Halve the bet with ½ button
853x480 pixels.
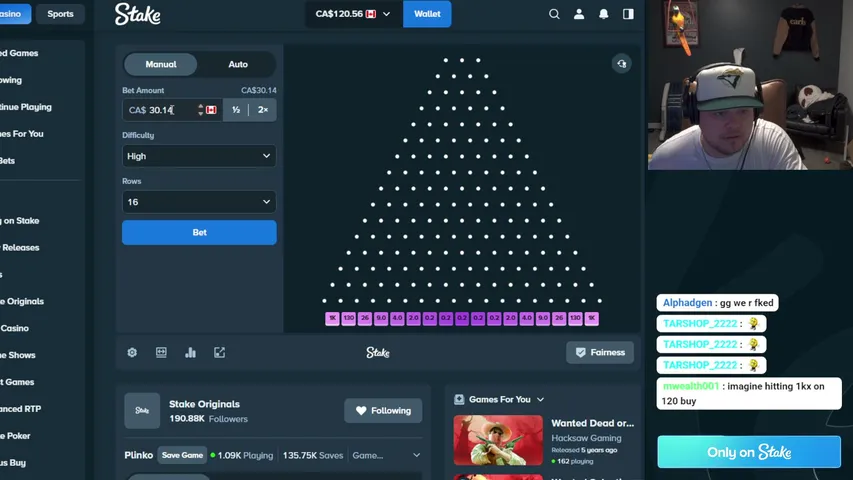236,110
